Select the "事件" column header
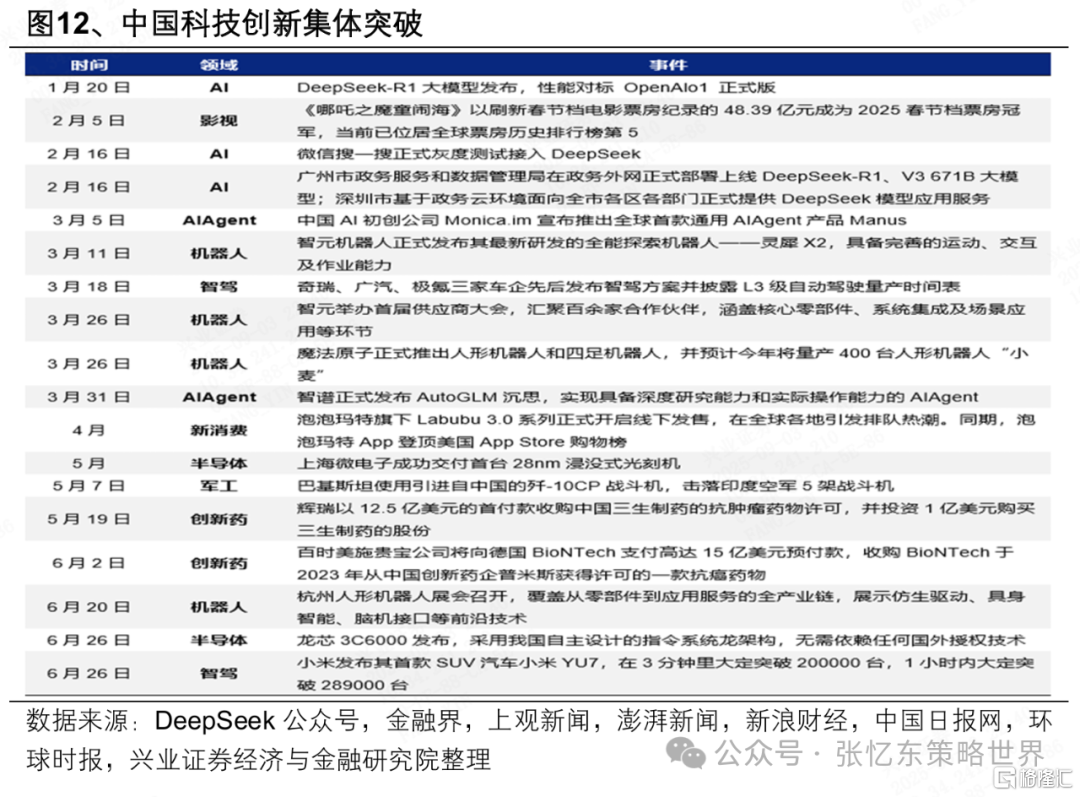 (667, 65)
